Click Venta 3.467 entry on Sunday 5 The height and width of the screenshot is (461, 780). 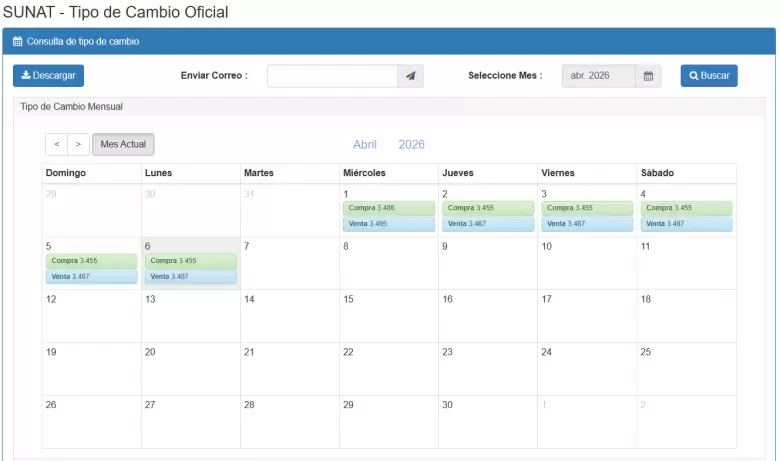pos(91,276)
